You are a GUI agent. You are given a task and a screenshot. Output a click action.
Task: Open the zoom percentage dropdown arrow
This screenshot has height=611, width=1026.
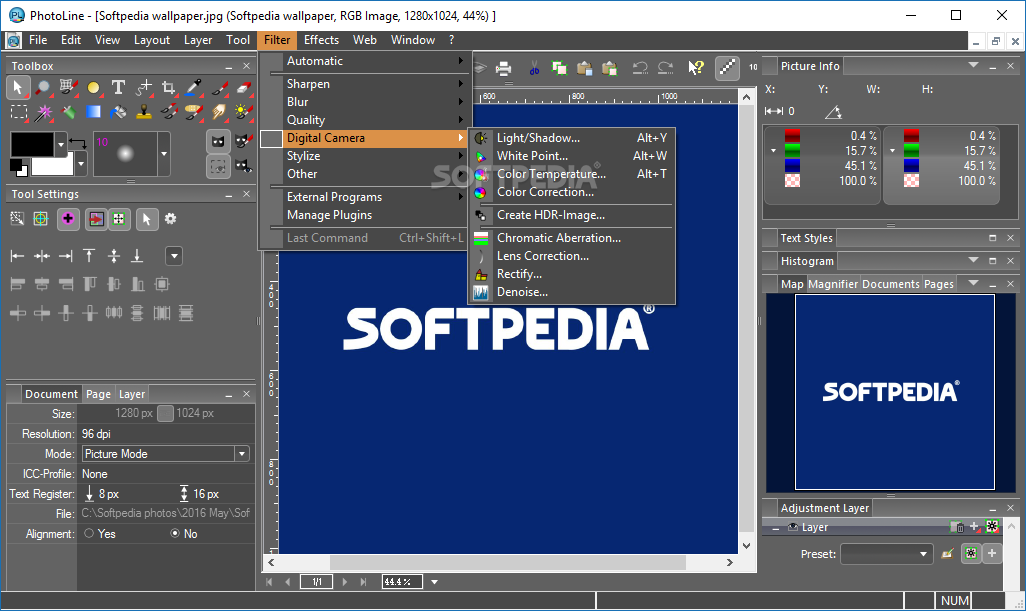[434, 582]
